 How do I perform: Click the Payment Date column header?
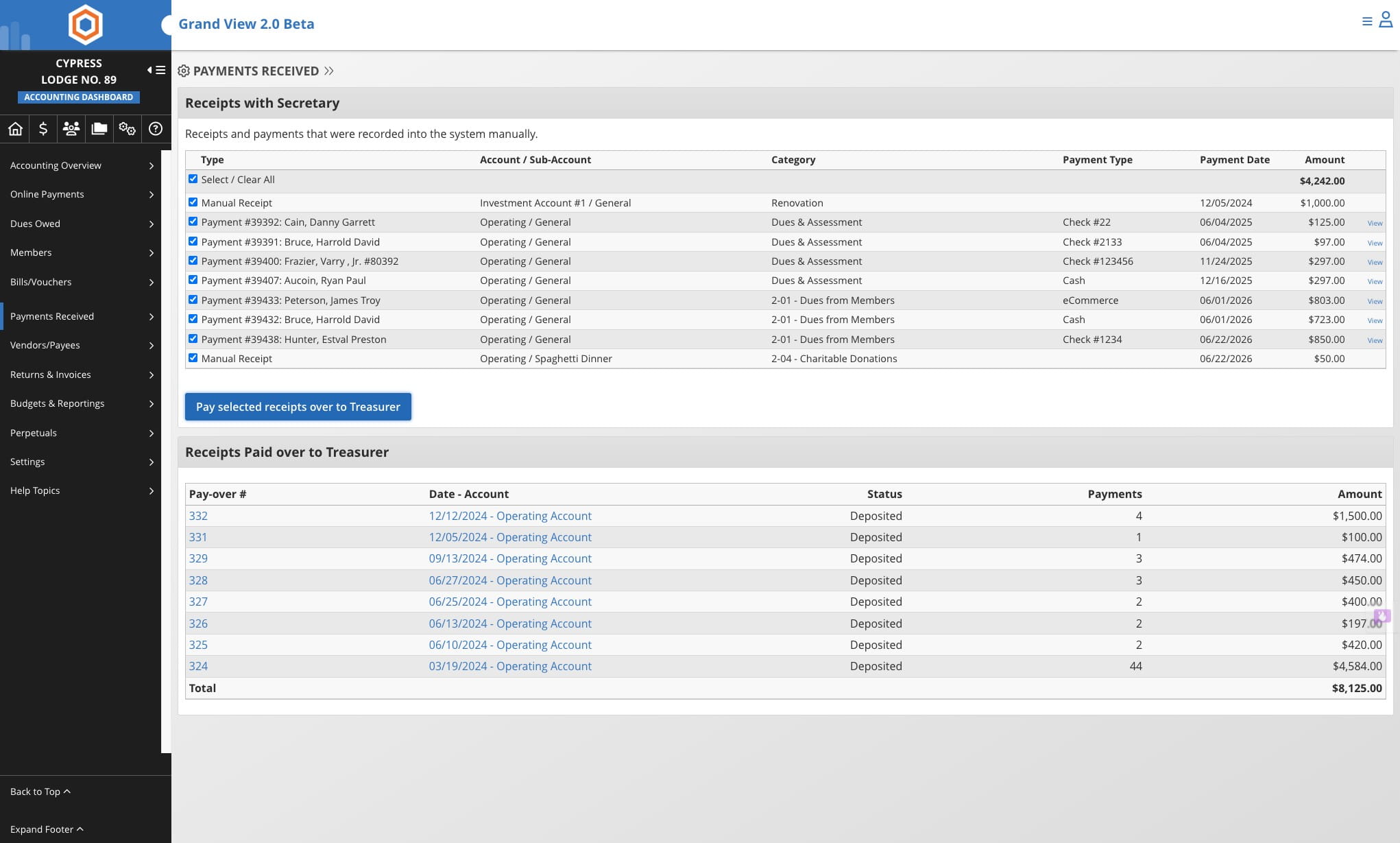click(x=1234, y=160)
